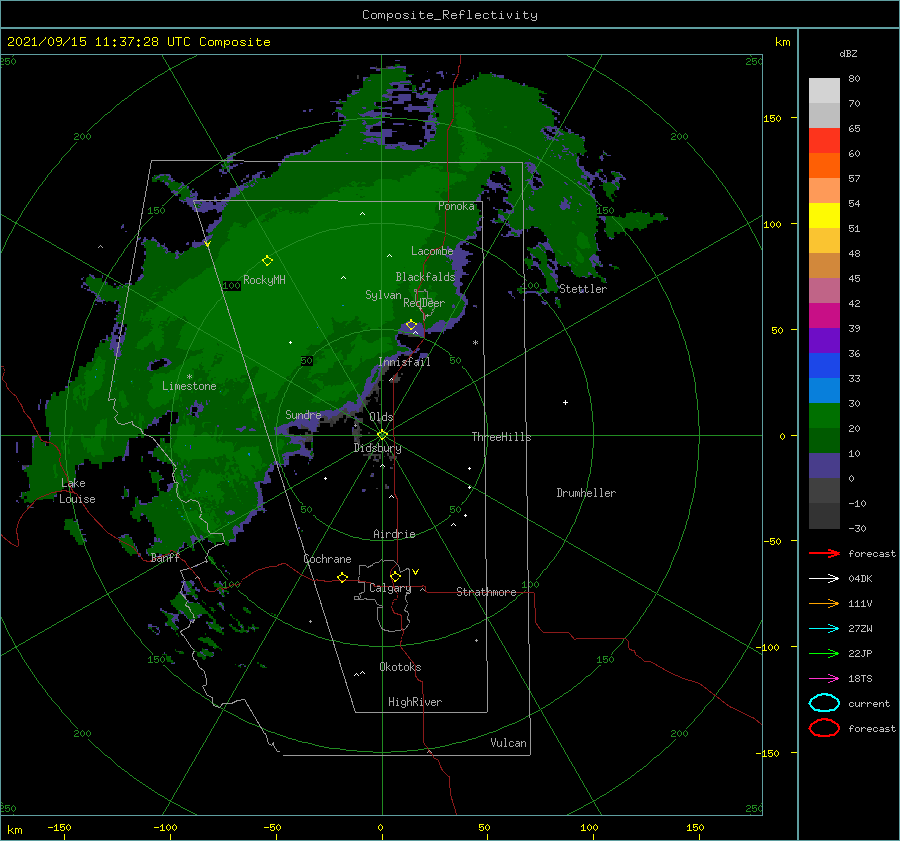Viewport: 900px width, 841px height.
Task: Click the km unit label at top right
Action: click(x=782, y=42)
